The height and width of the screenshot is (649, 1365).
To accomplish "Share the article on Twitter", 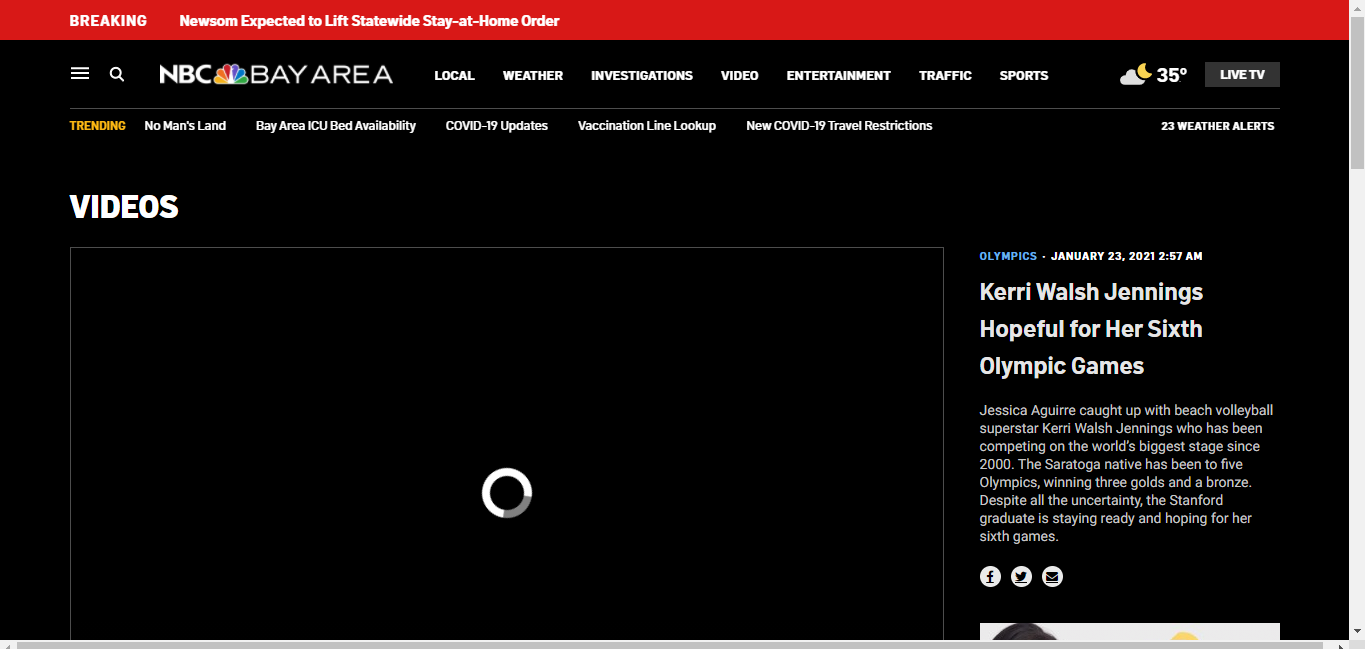I will (x=1021, y=576).
